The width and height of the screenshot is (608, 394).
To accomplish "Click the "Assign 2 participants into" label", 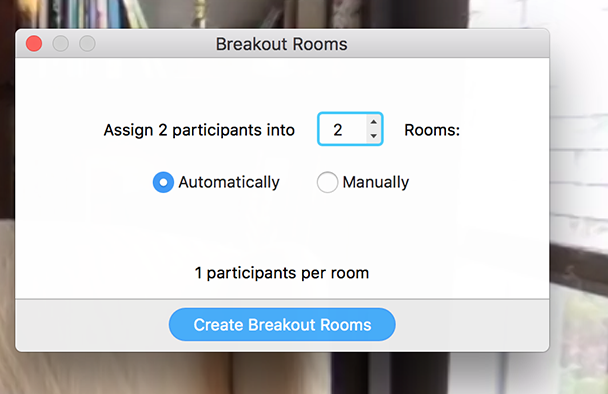I will (199, 130).
